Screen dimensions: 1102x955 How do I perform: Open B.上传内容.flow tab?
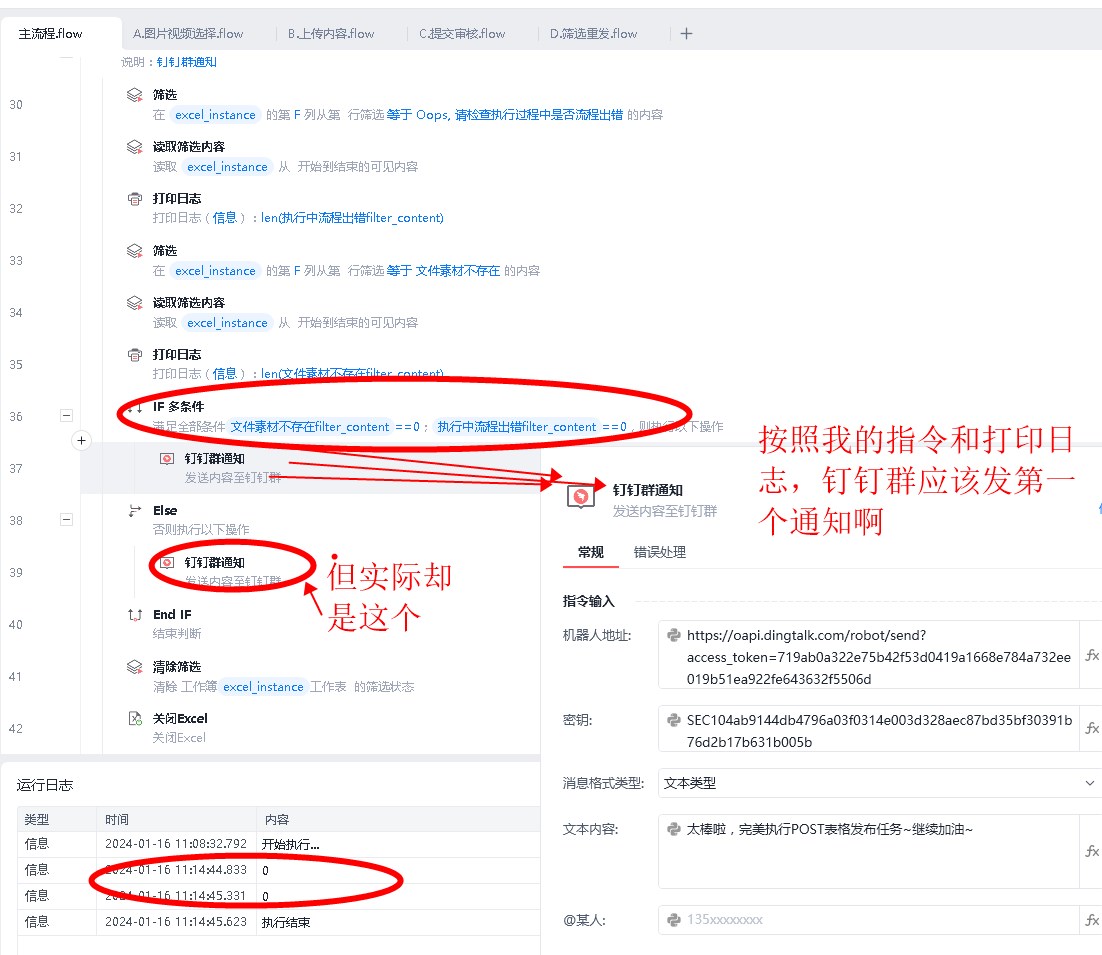(x=331, y=34)
